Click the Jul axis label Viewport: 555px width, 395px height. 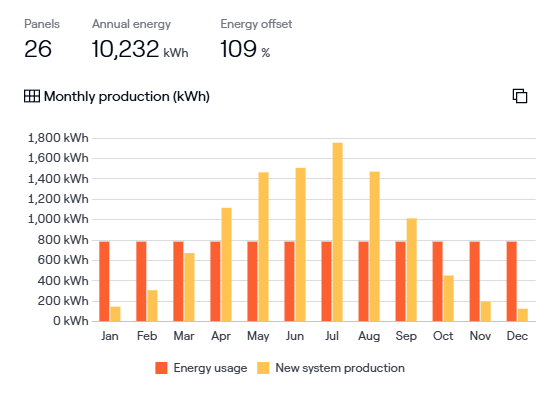332,336
